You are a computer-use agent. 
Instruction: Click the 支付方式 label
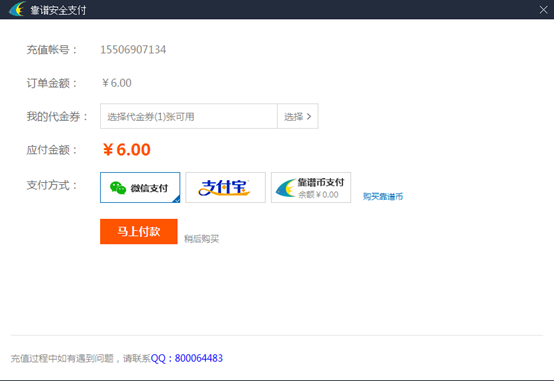[x=52, y=185]
